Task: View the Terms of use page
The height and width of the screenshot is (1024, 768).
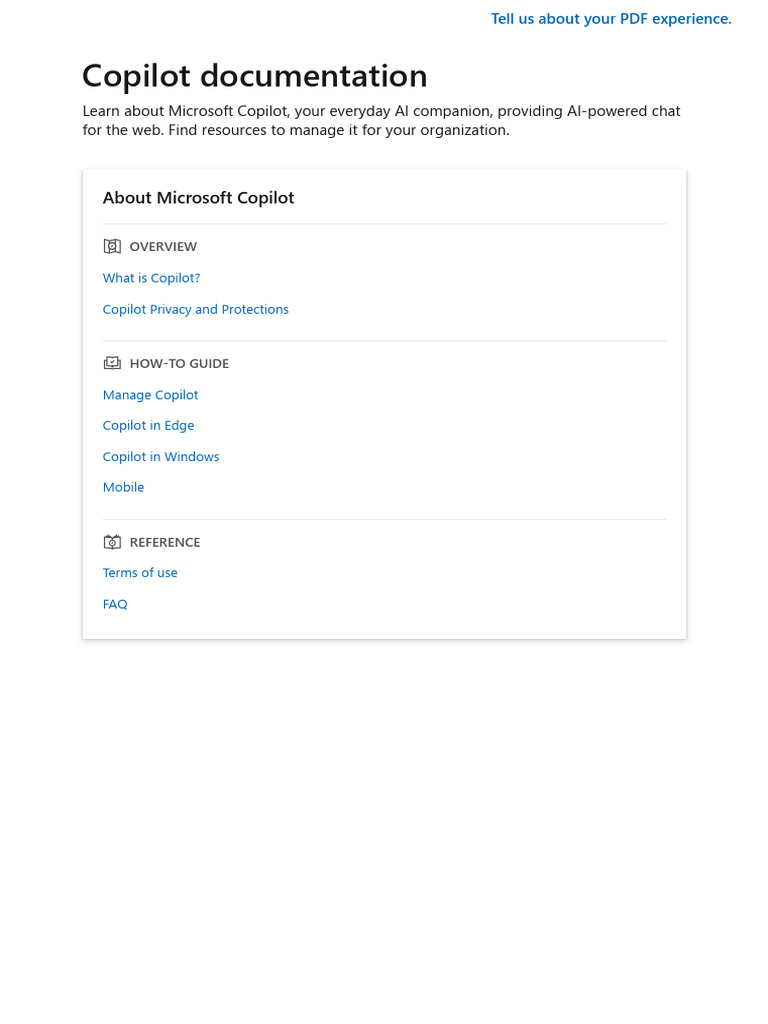Action: coord(140,573)
